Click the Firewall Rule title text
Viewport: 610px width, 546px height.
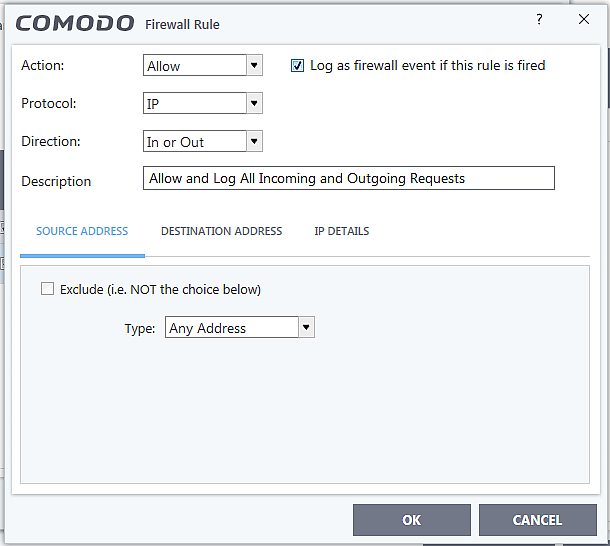click(x=182, y=24)
